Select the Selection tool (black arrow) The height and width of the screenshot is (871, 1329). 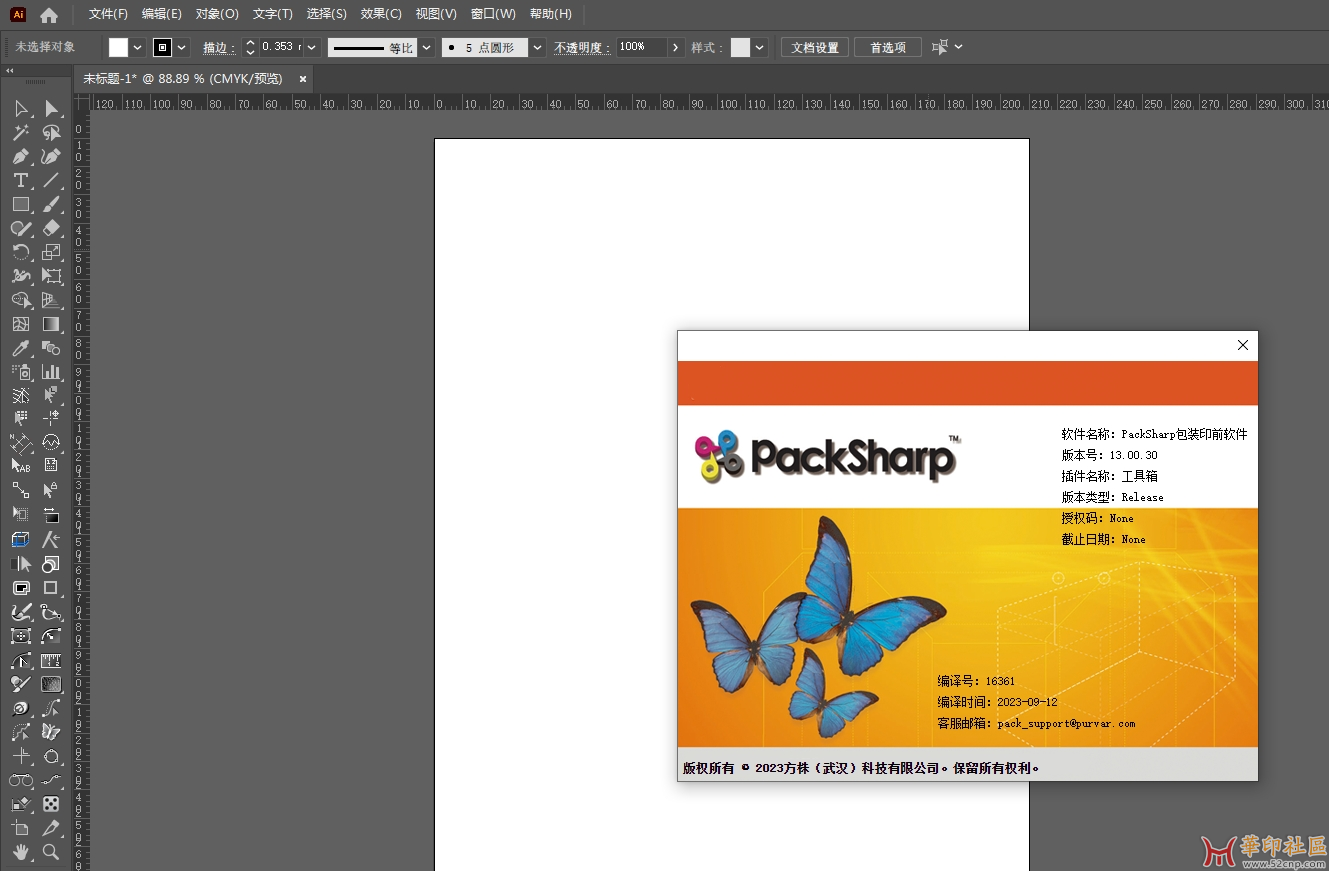tap(21, 108)
